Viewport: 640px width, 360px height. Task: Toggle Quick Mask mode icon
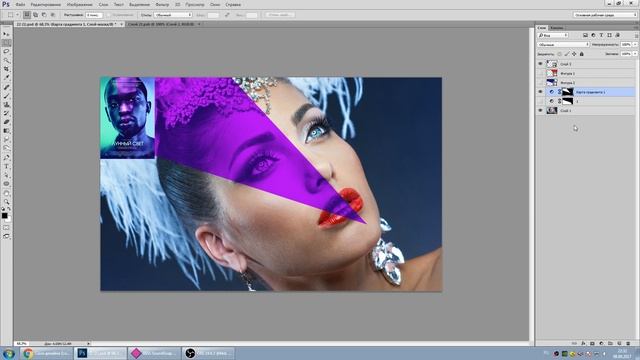pyautogui.click(x=6, y=228)
